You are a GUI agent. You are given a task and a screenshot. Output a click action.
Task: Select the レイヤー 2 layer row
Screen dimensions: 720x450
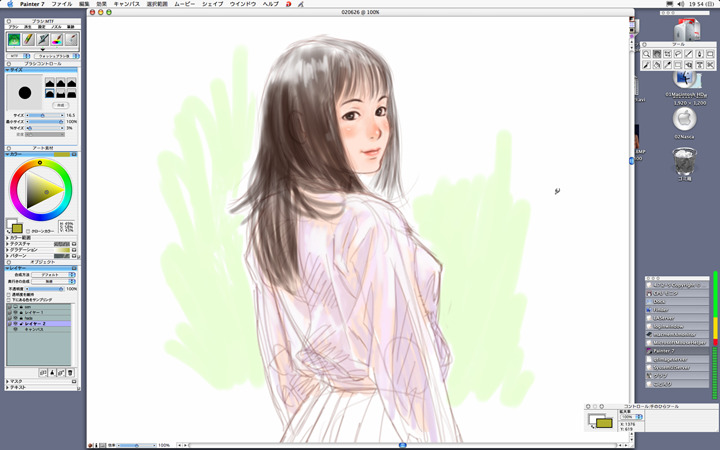40,324
